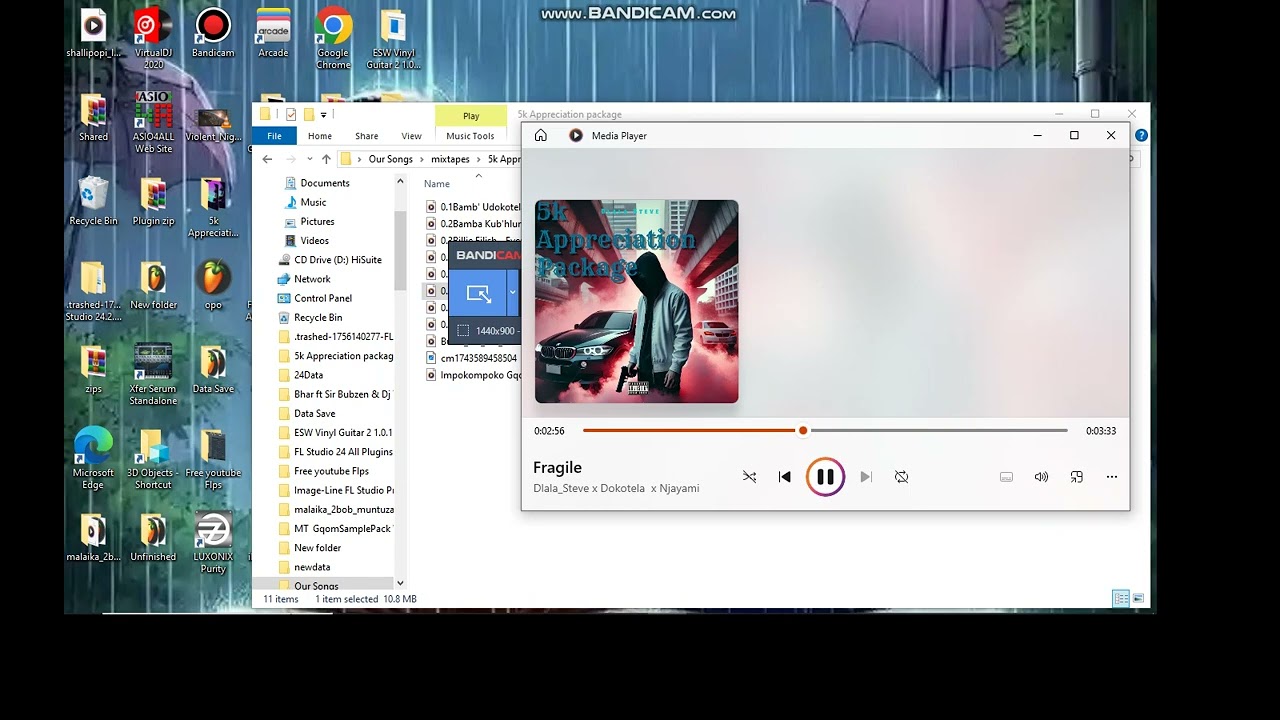Open volume control in Media Player

(x=1041, y=477)
